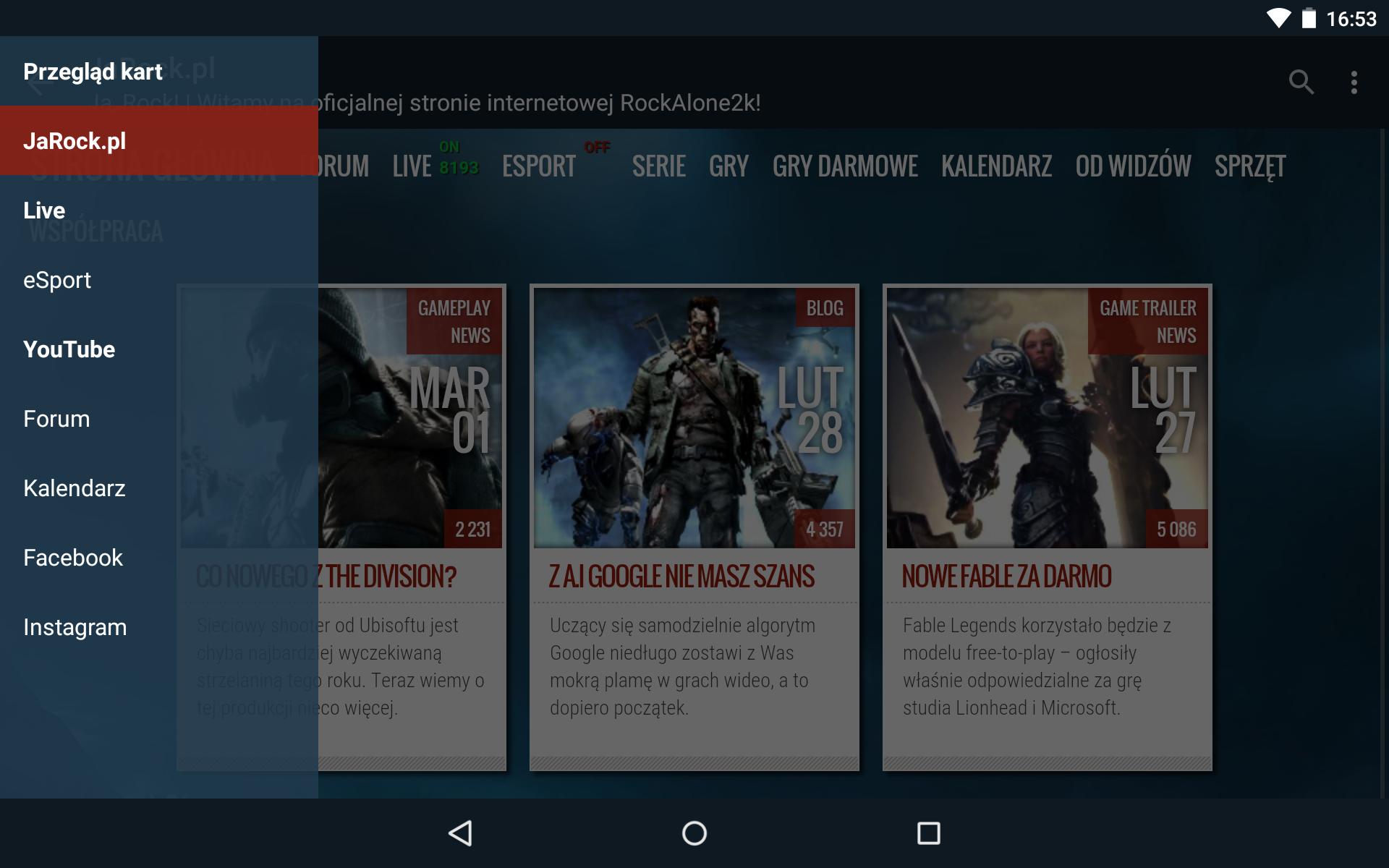Tap the Android back navigation button
The width and height of the screenshot is (1389, 868).
(461, 833)
